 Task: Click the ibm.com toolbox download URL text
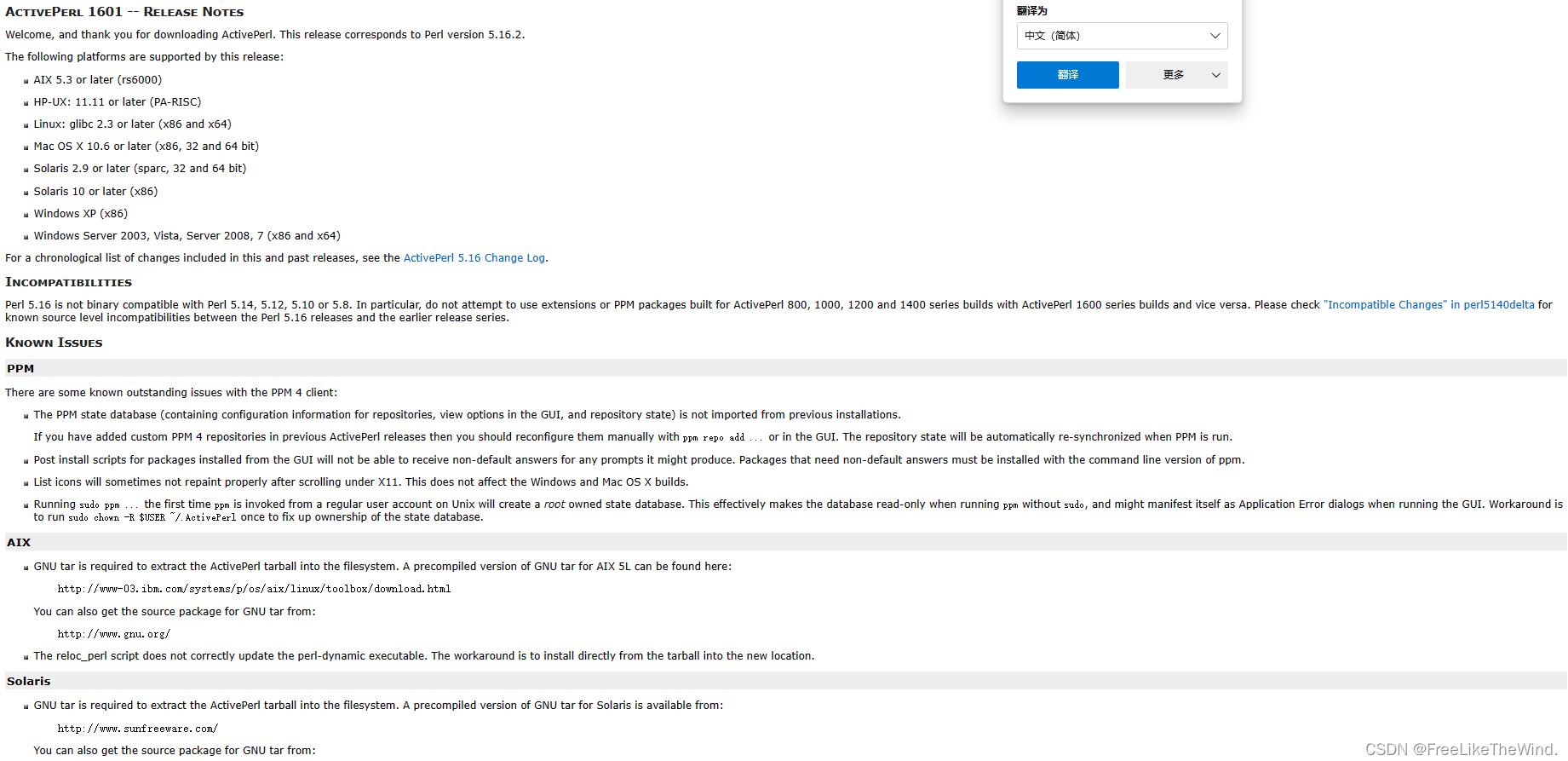pos(254,589)
